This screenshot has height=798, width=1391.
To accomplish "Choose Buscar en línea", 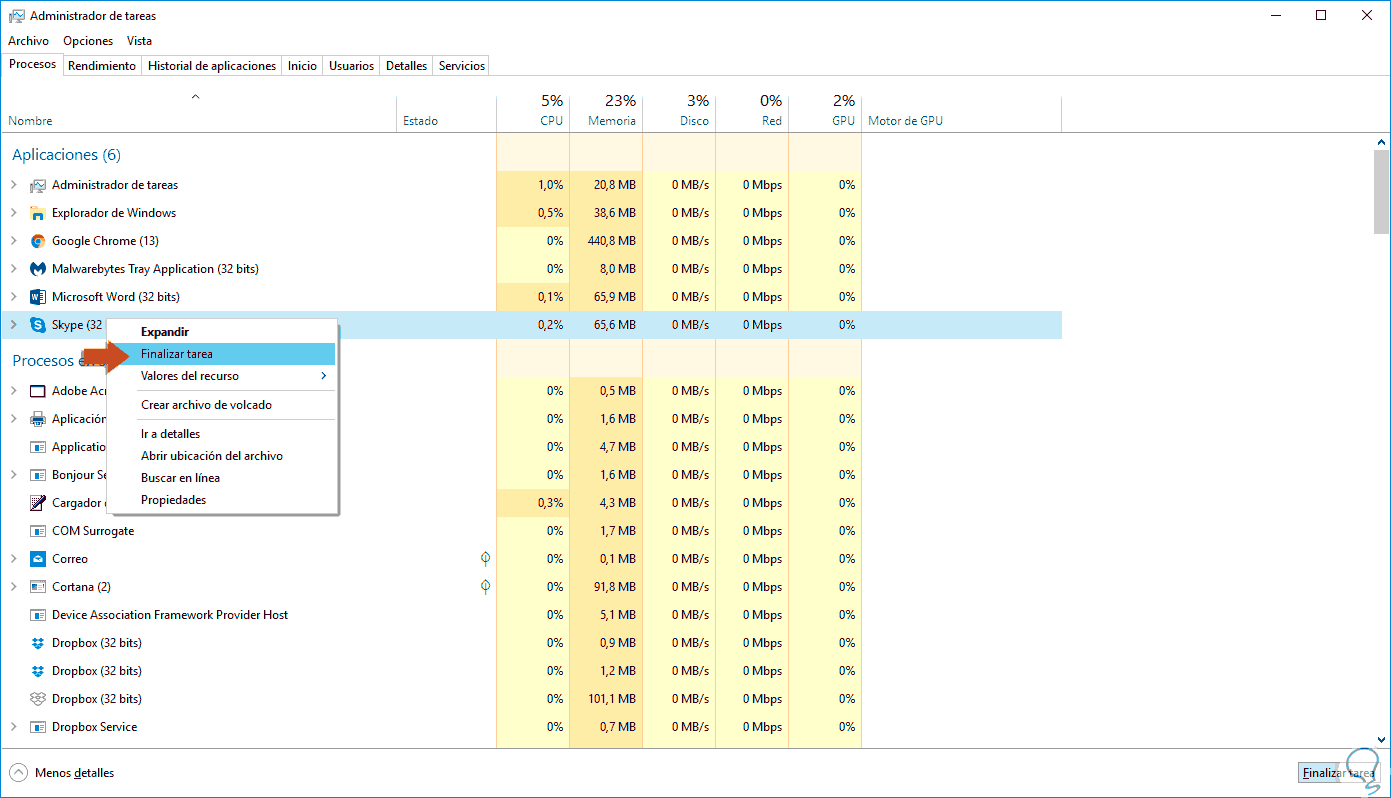I will tap(221, 478).
